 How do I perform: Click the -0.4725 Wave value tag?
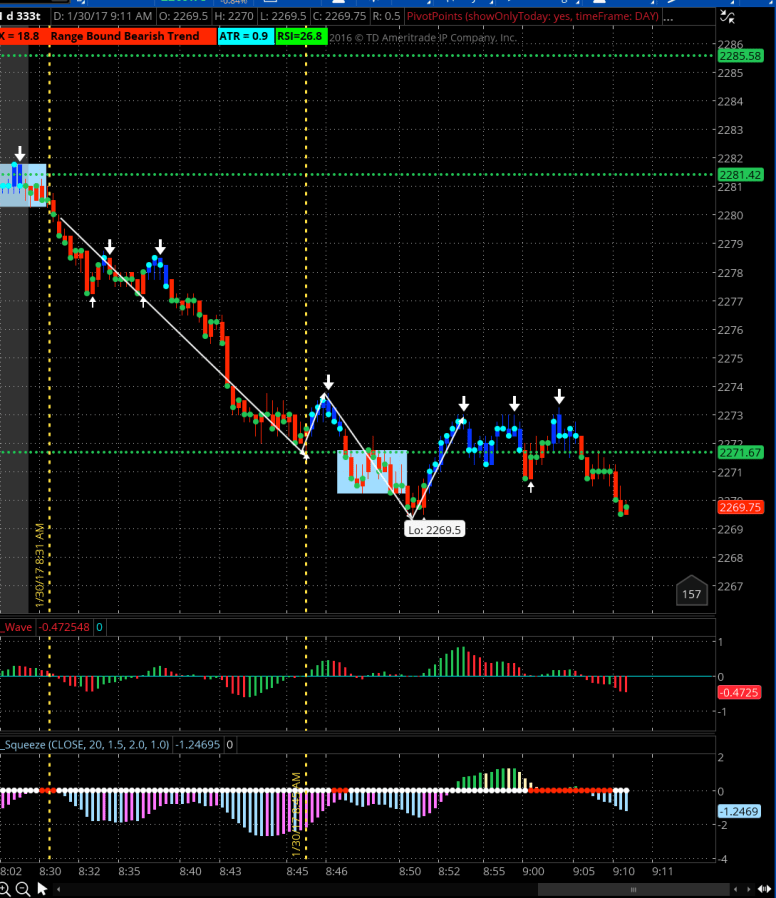coord(739,692)
